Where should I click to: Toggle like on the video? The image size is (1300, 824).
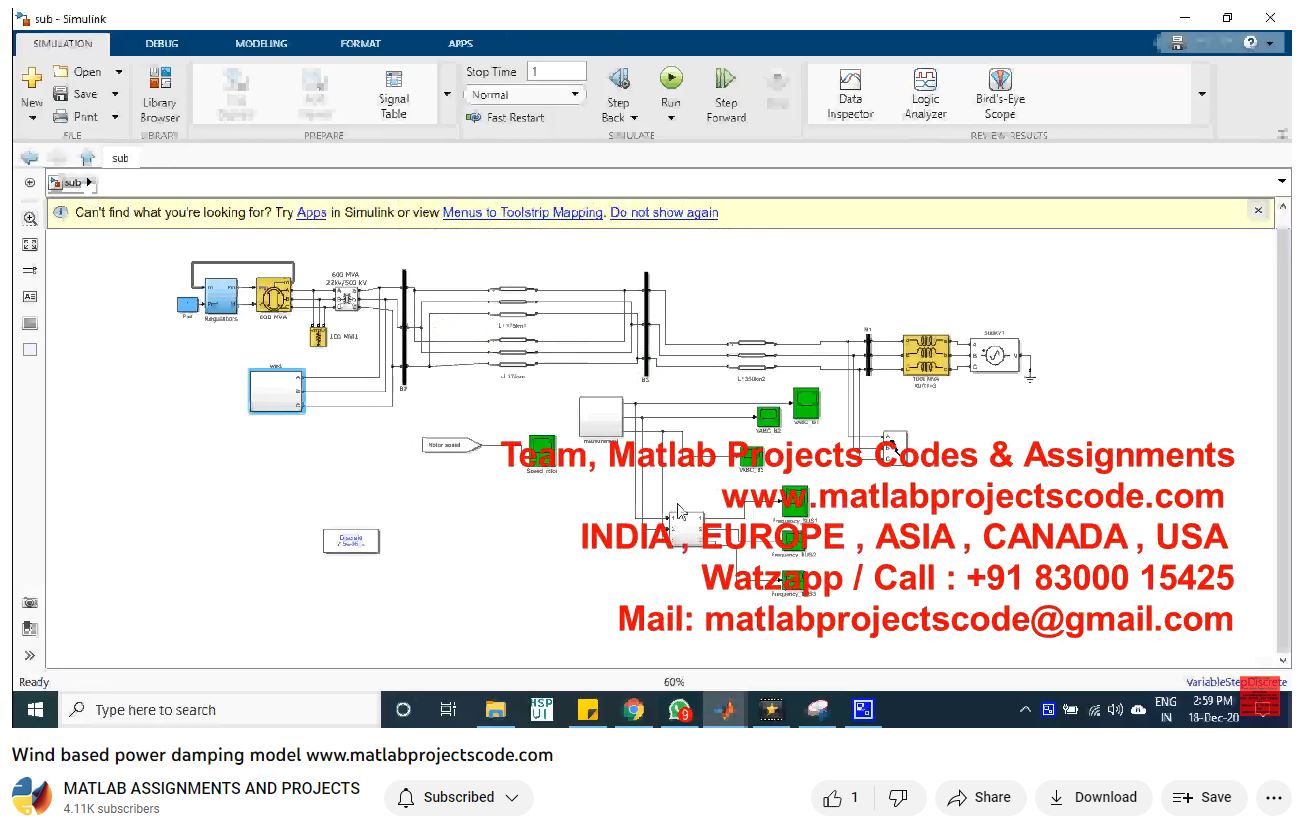841,797
